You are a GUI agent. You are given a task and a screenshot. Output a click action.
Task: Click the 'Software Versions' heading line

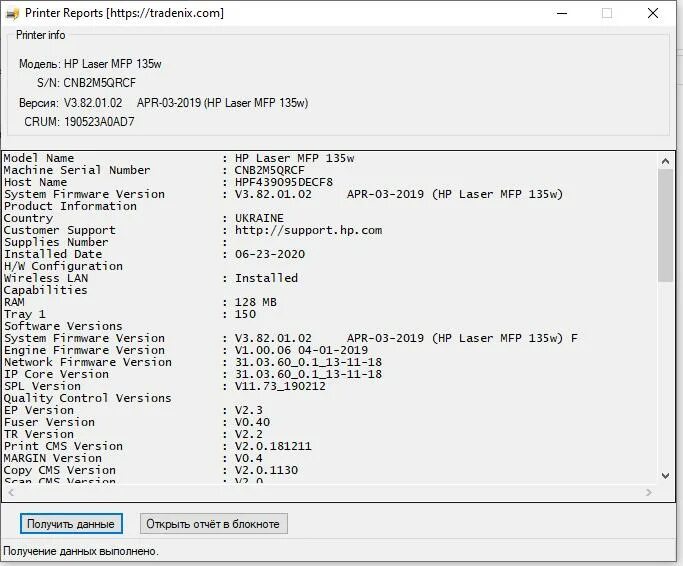[63, 326]
